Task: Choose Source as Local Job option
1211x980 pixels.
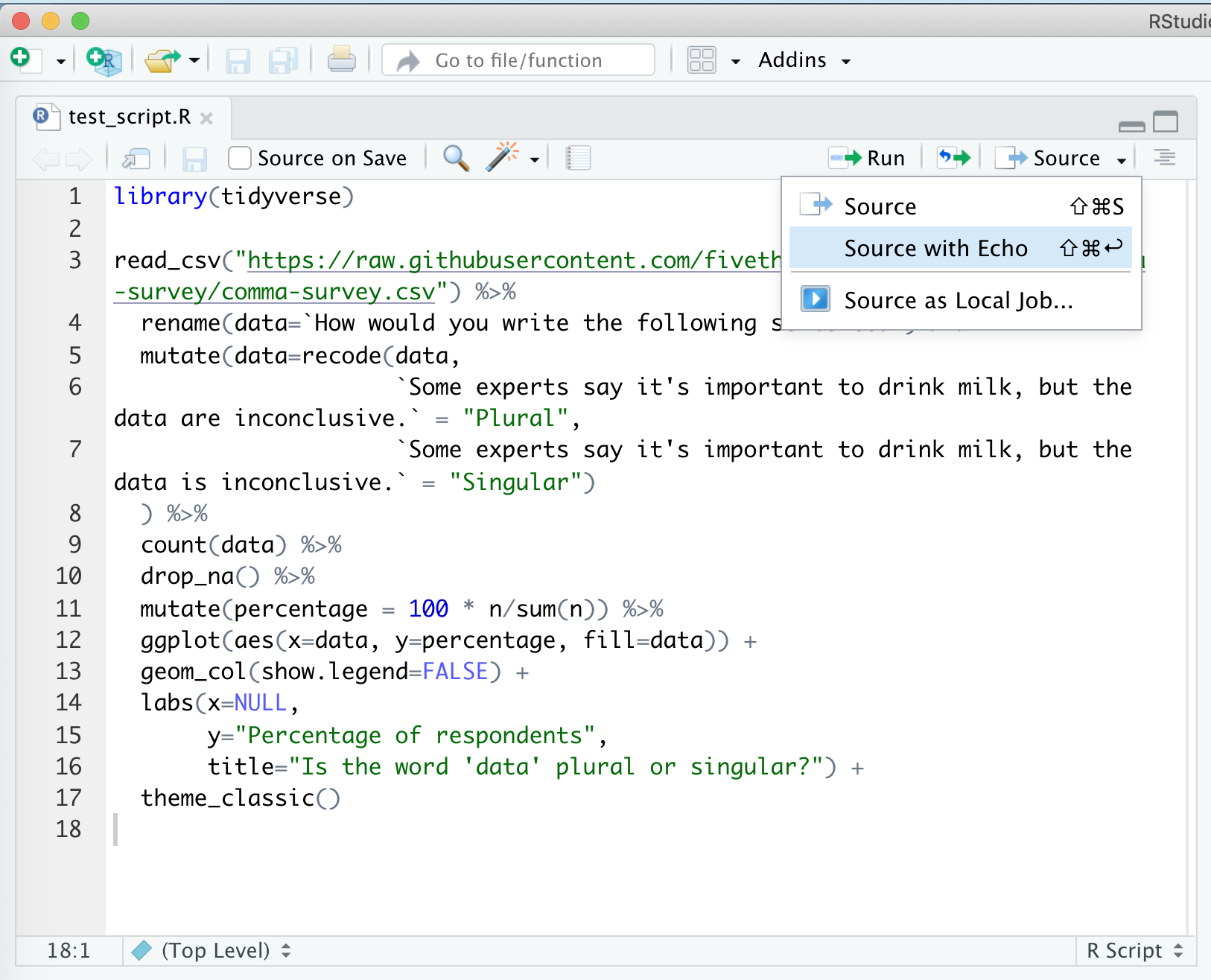Action: (958, 300)
